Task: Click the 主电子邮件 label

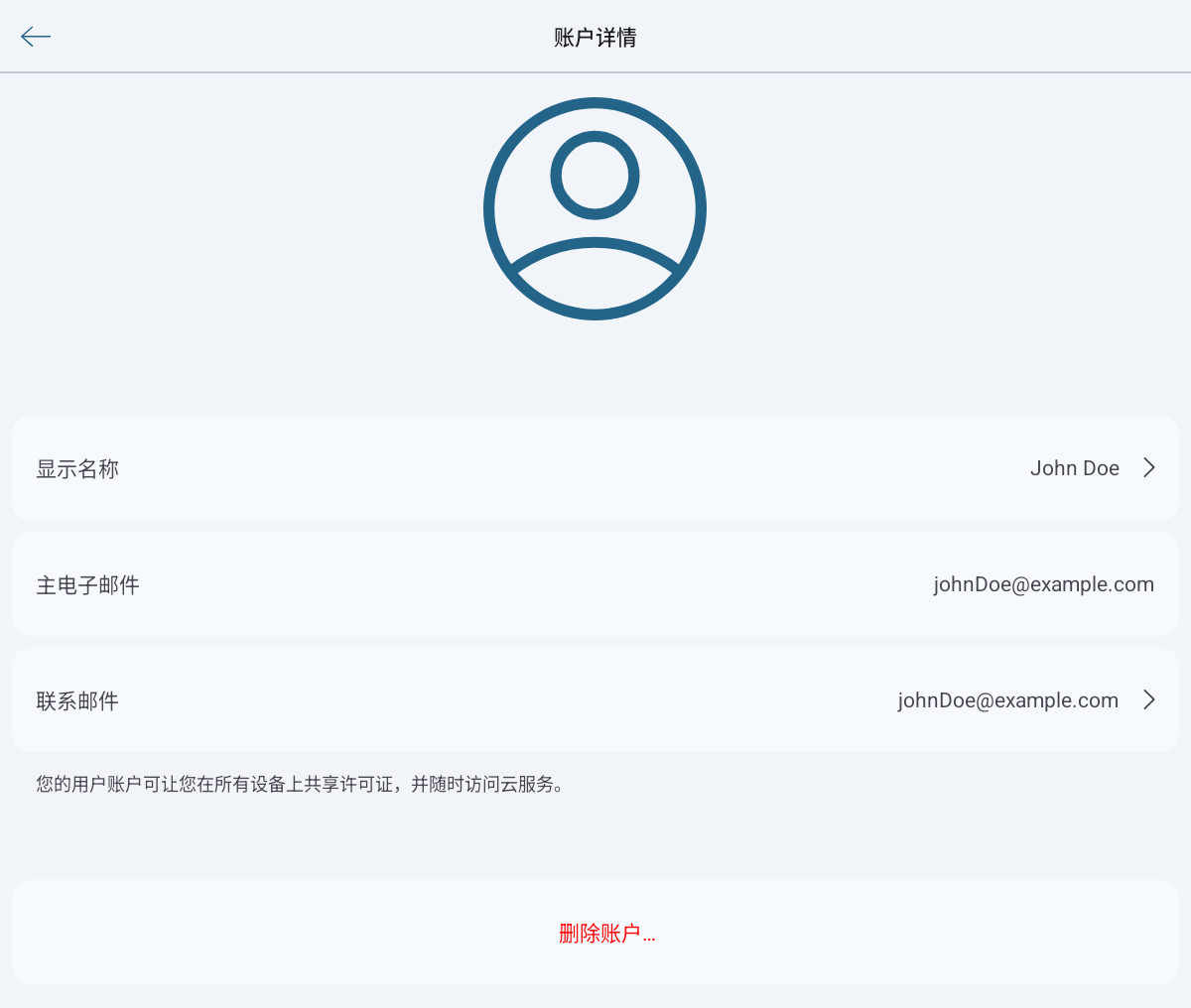Action: (x=87, y=584)
